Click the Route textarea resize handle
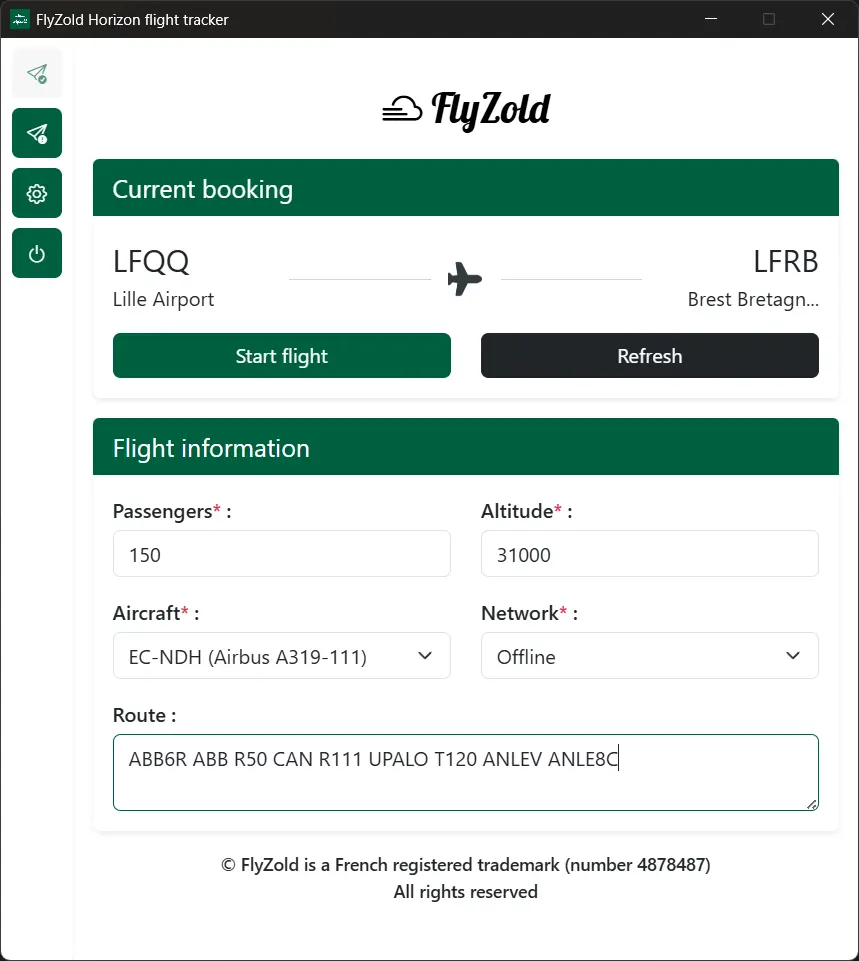The width and height of the screenshot is (859, 961). (x=812, y=803)
